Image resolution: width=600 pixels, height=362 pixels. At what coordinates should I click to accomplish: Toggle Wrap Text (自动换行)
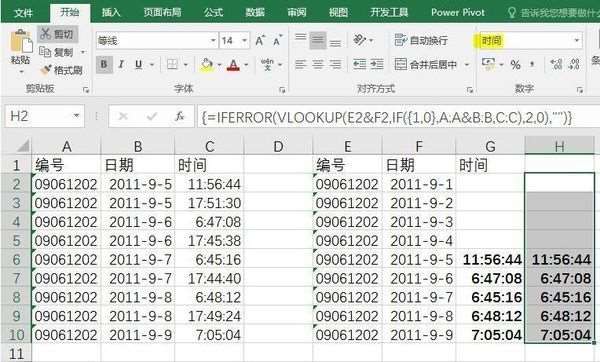tap(421, 40)
